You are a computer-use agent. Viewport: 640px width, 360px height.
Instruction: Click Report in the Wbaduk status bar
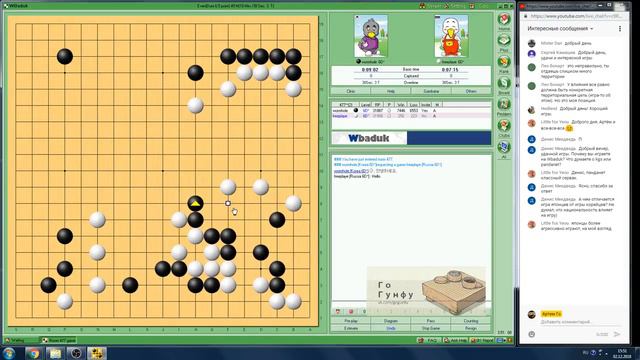tap(482, 340)
